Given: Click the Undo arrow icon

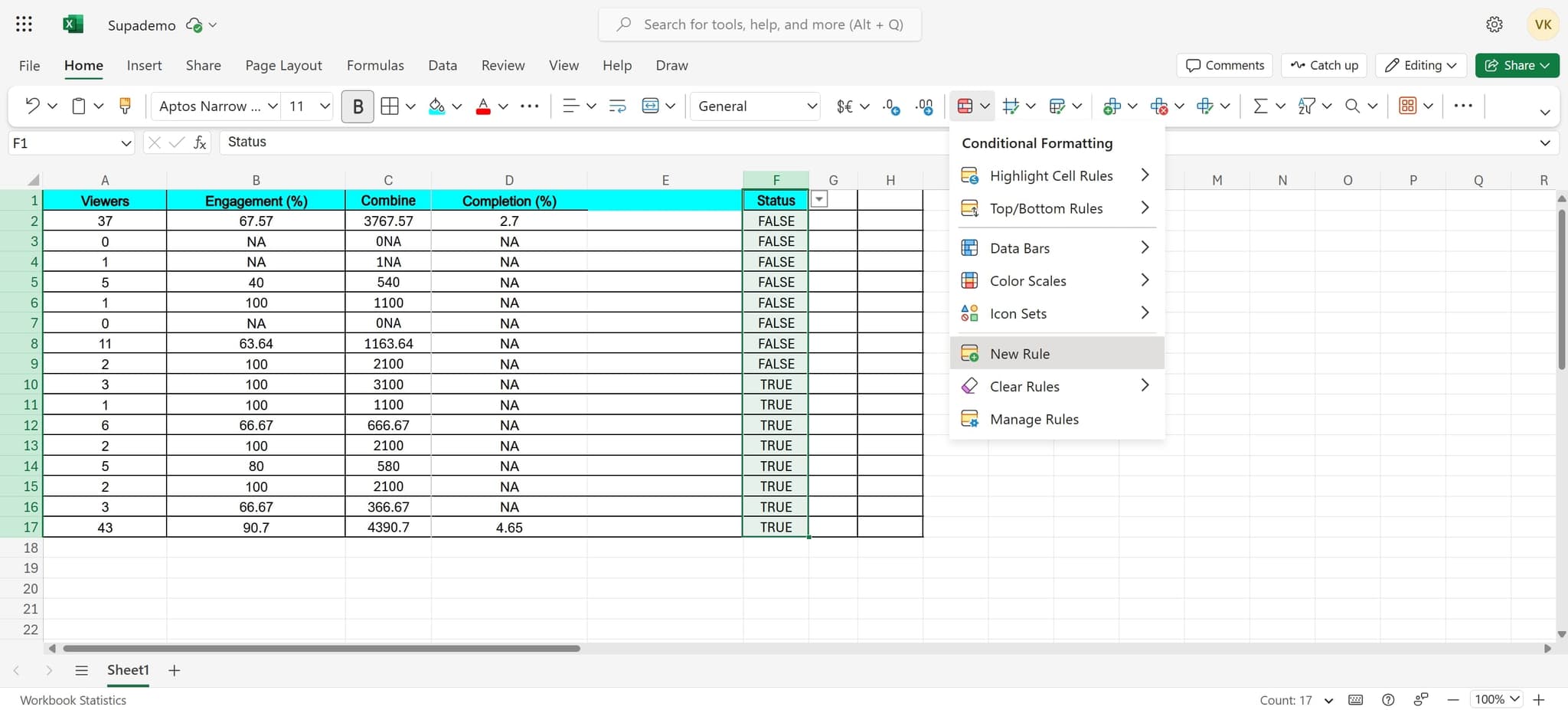Looking at the screenshot, I should (x=32, y=106).
